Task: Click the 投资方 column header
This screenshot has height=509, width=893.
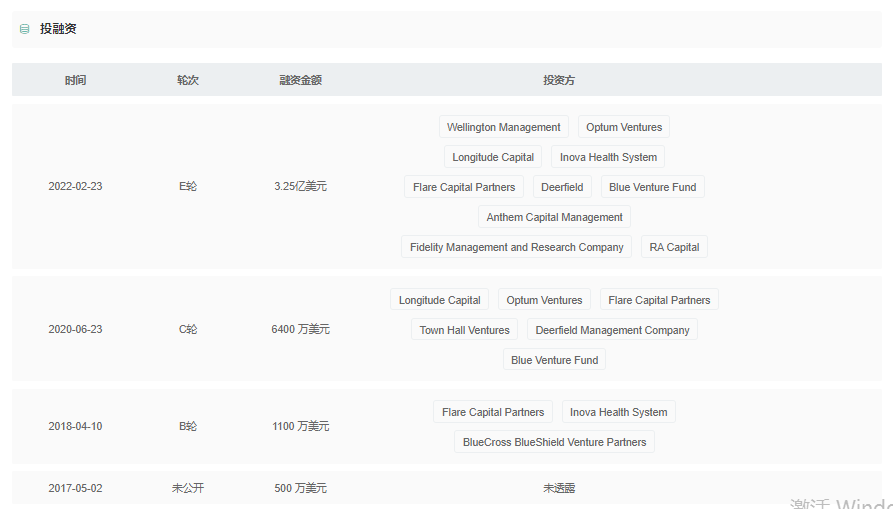Action: (559, 80)
